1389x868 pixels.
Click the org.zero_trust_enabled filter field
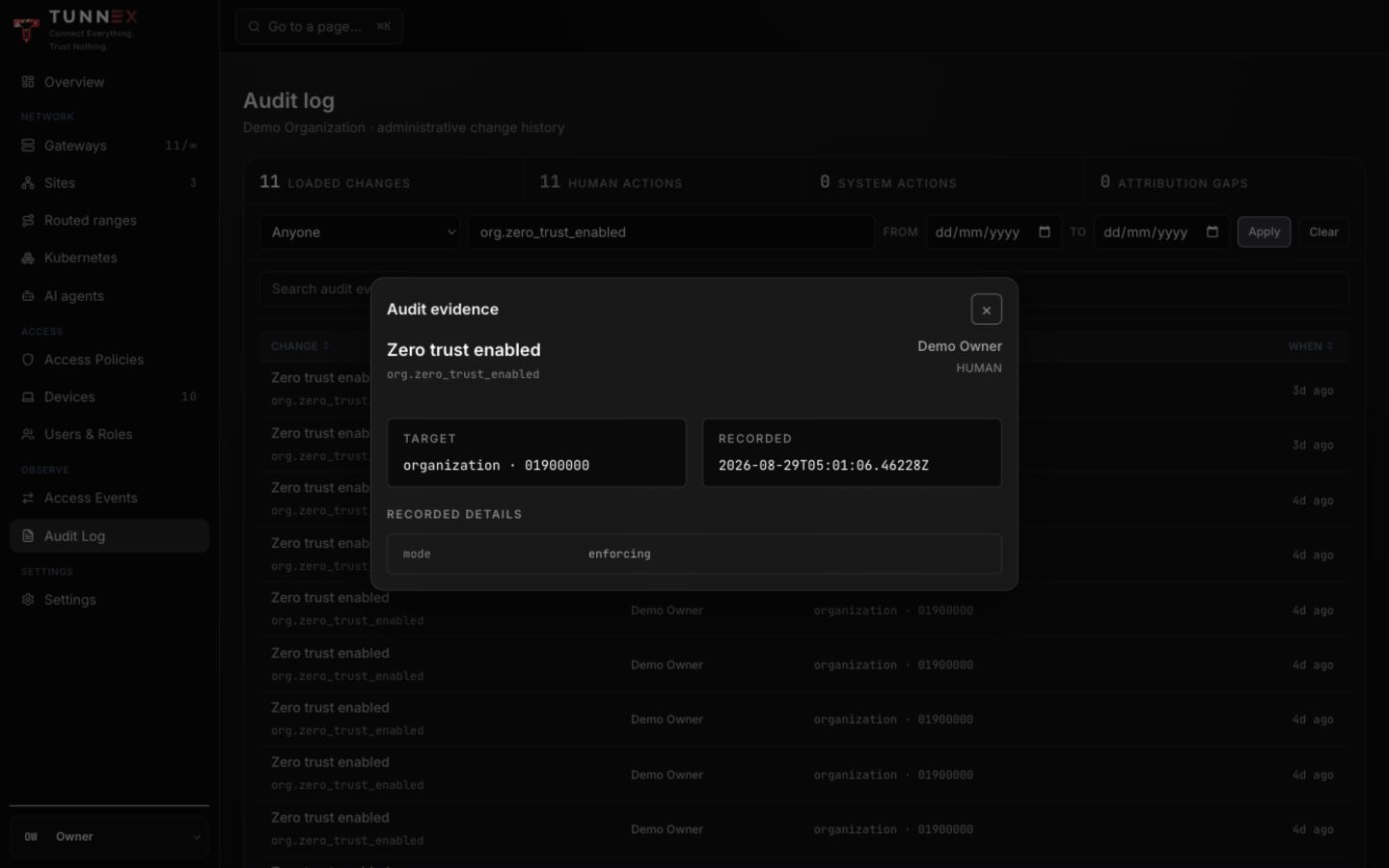pos(671,232)
